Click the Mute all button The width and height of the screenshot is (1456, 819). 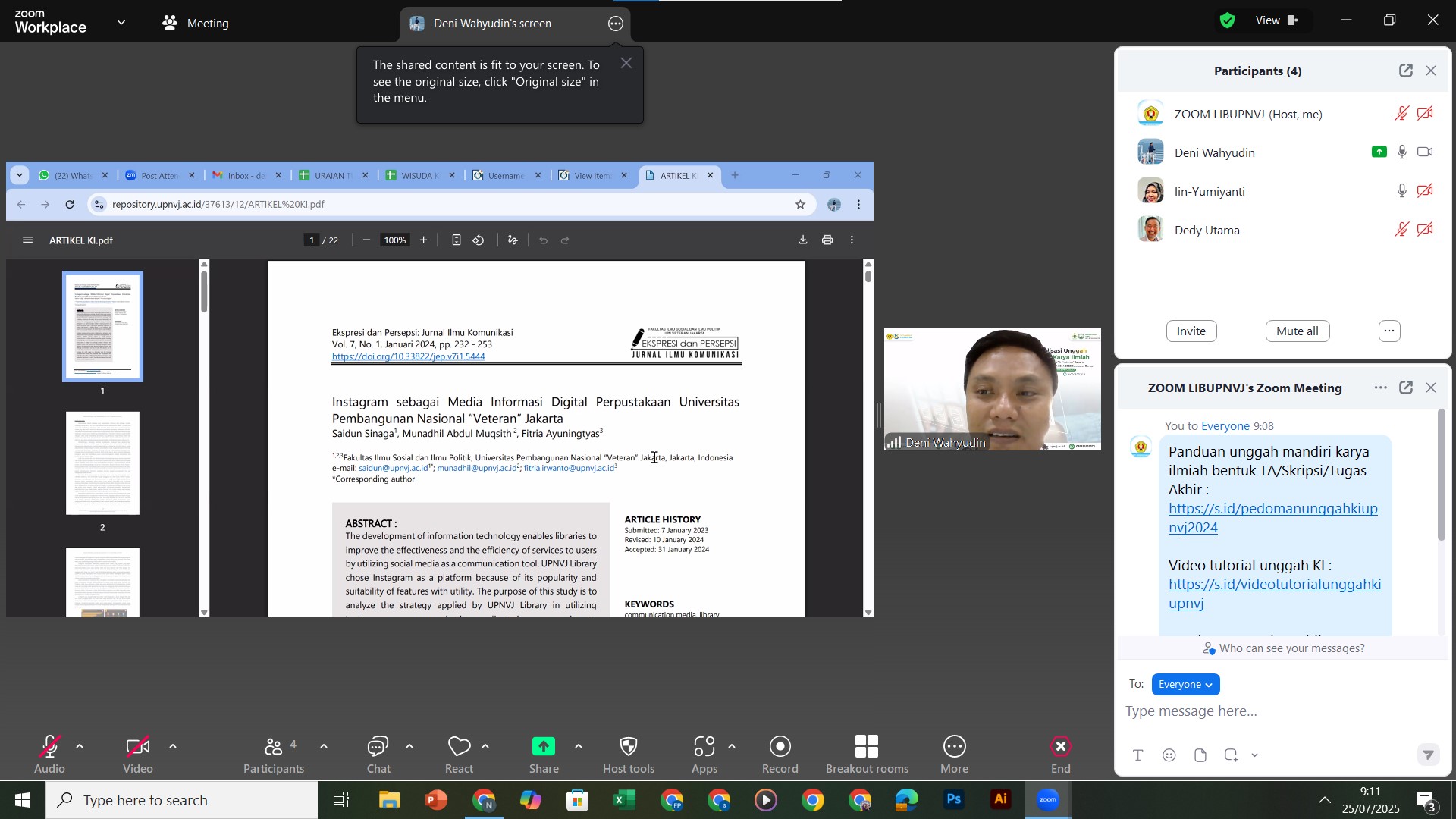click(1297, 331)
